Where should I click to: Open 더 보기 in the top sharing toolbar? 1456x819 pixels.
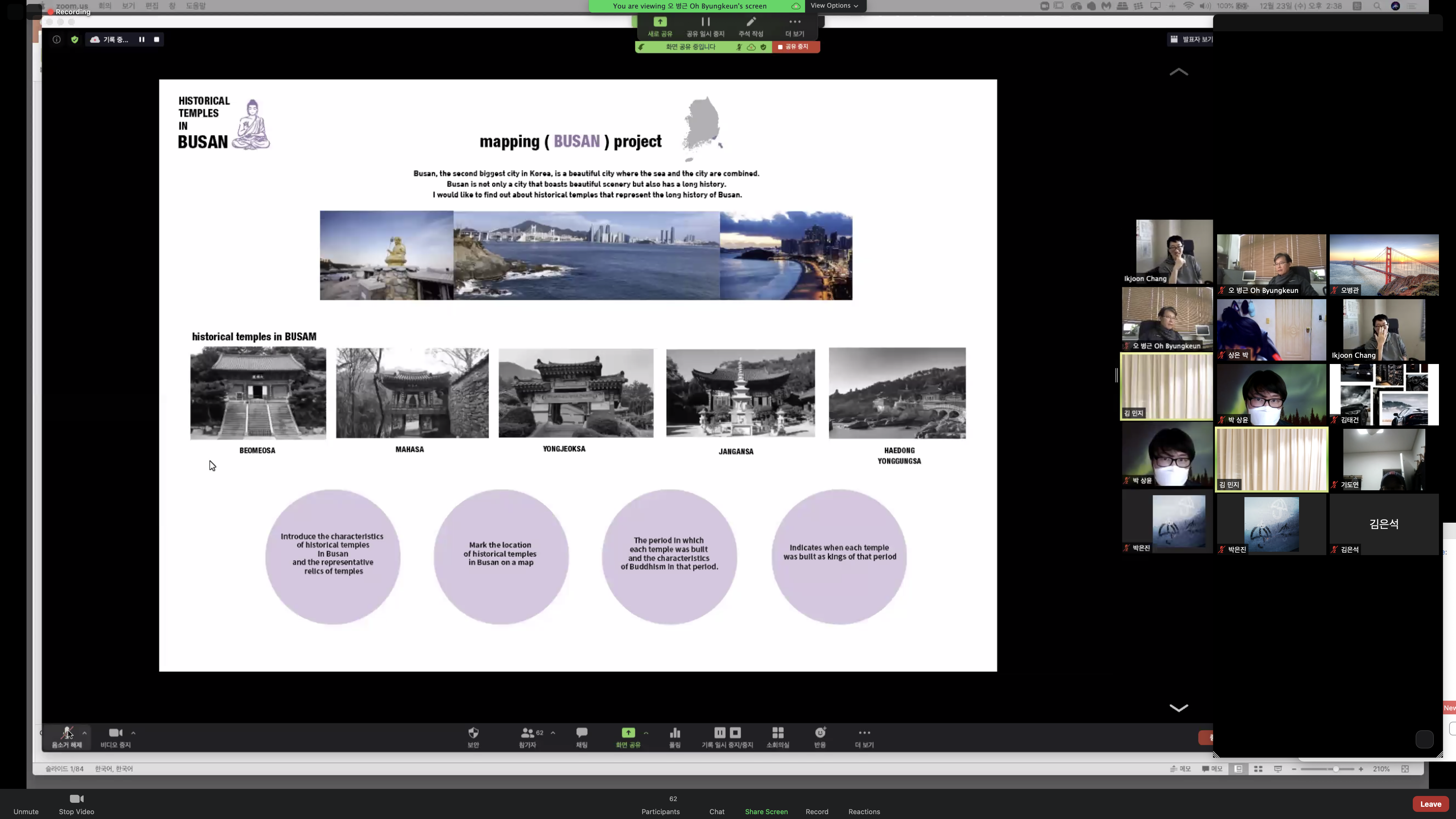794,26
